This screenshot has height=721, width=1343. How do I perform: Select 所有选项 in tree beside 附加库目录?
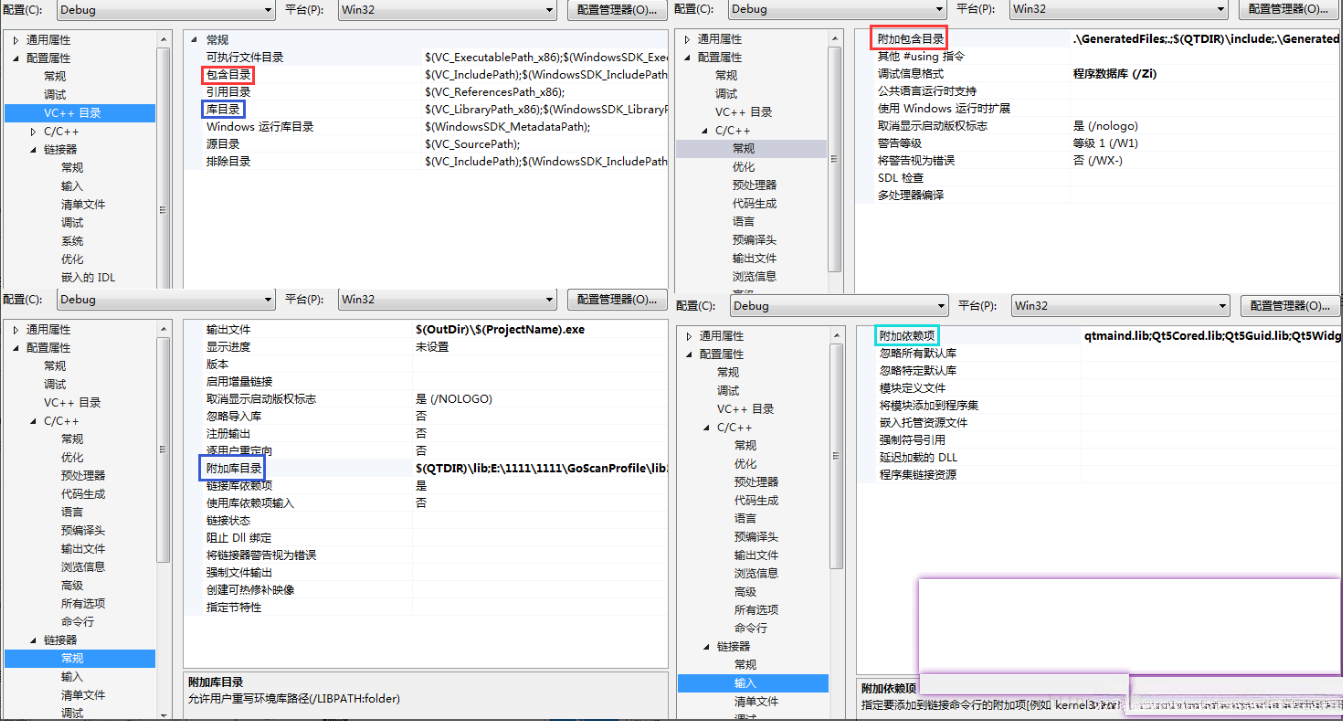click(83, 603)
